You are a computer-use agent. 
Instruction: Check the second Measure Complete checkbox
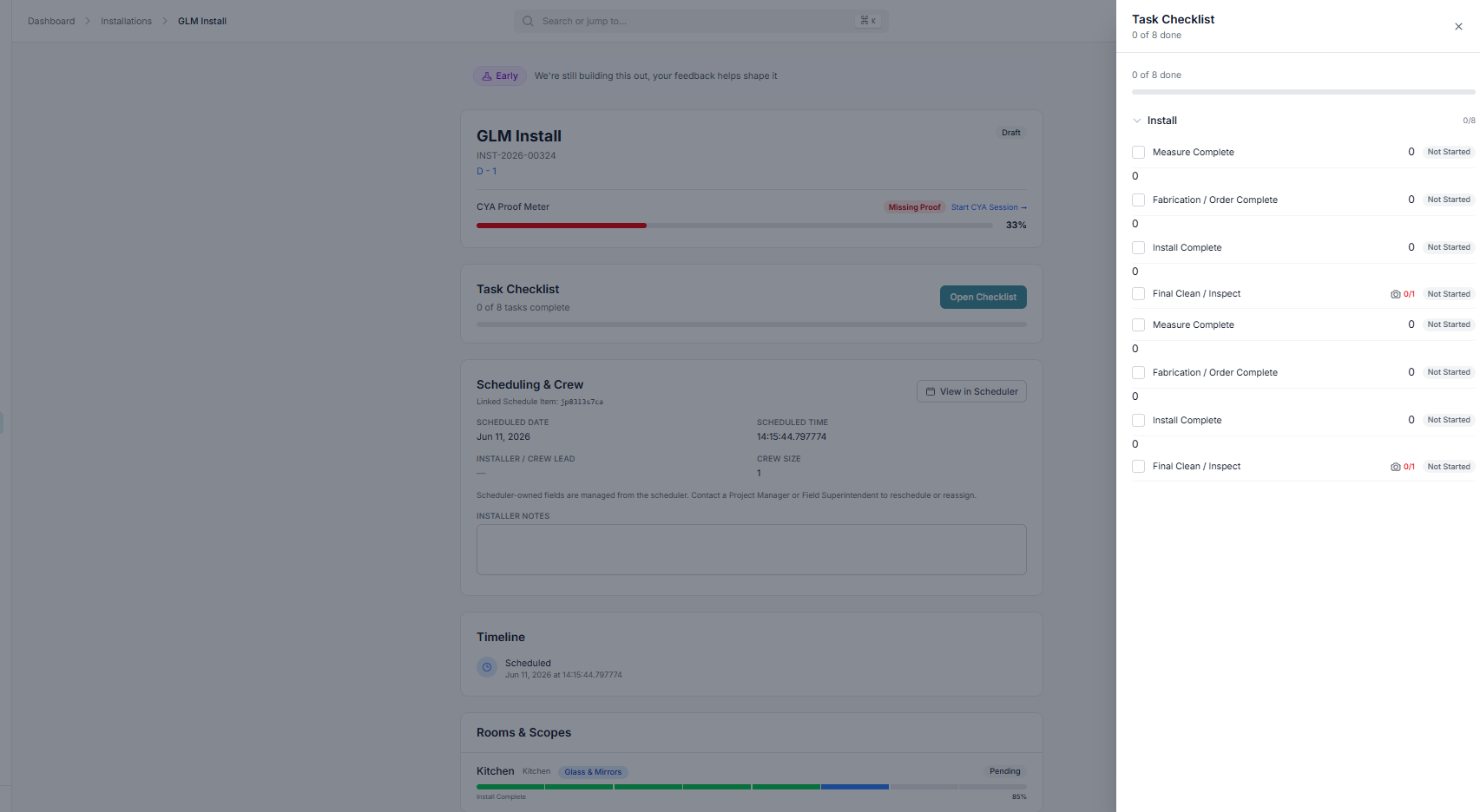(1138, 324)
